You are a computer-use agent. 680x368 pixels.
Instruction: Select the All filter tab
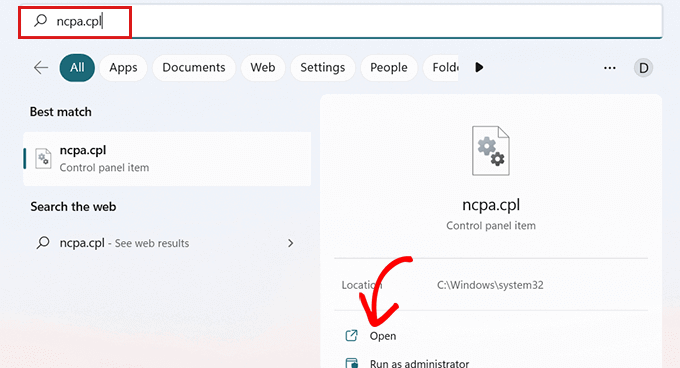click(x=77, y=68)
